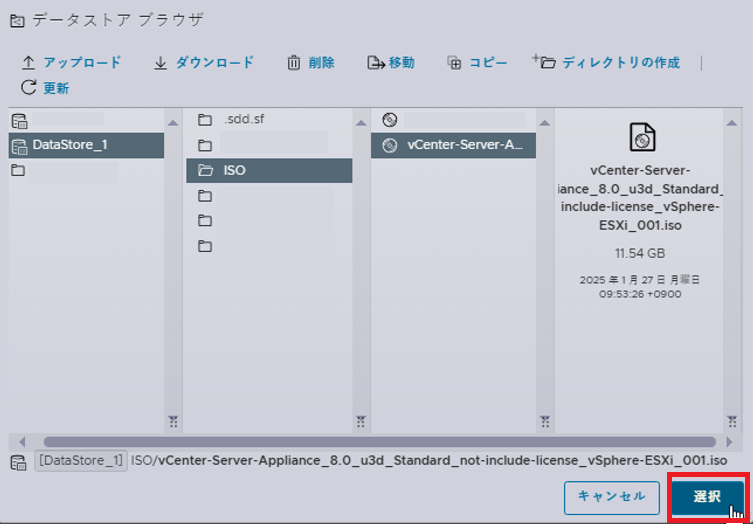Click the new directory folder icon

[544, 62]
